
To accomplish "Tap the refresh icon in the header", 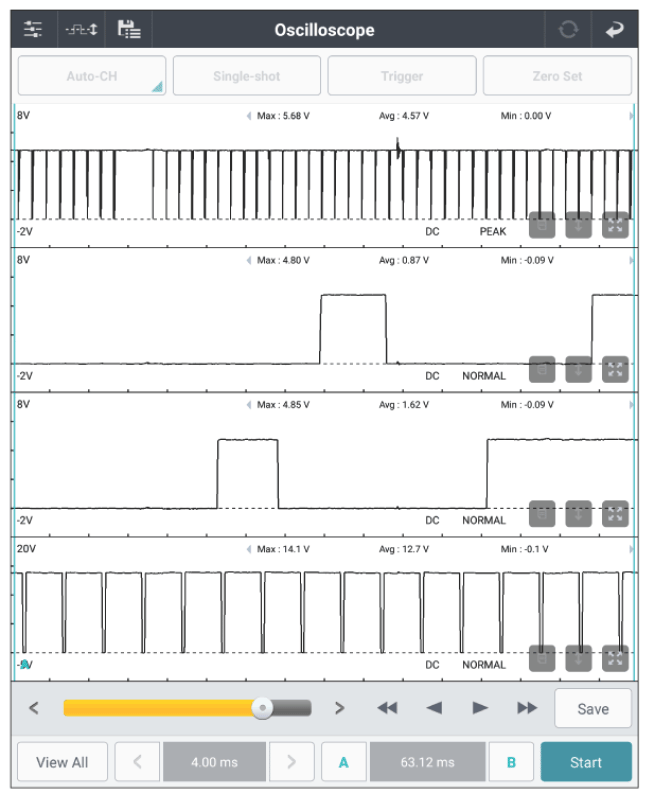I will (568, 30).
